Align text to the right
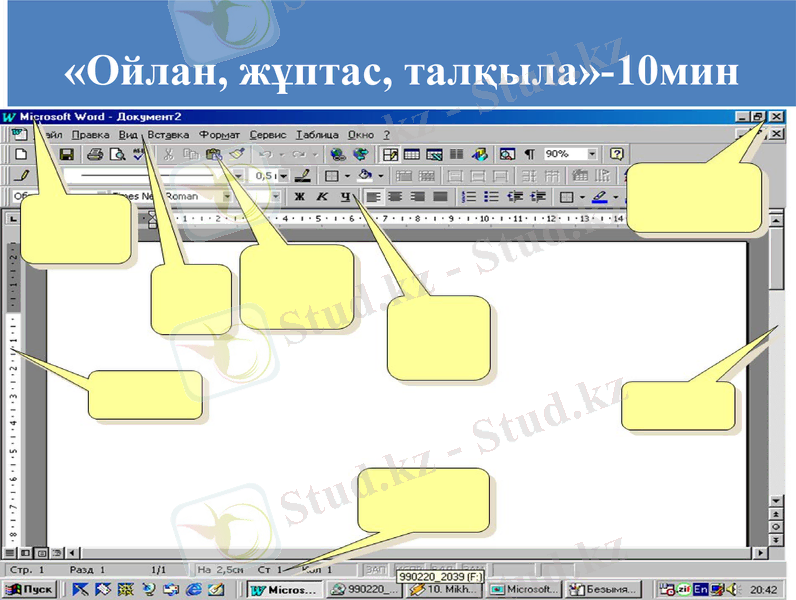Screen dimensions: 796x600 click(x=417, y=196)
